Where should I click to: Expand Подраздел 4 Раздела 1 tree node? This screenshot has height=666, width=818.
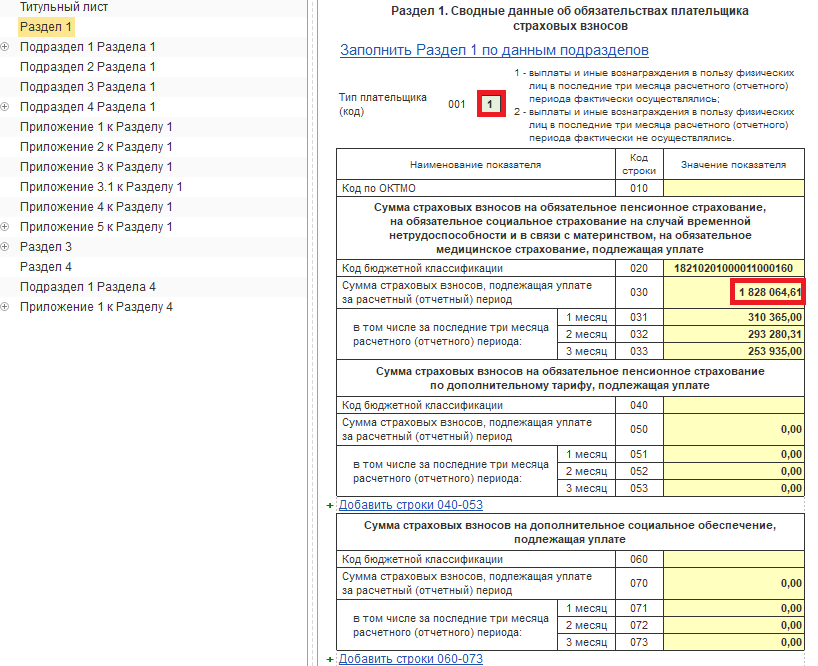(x=5, y=107)
